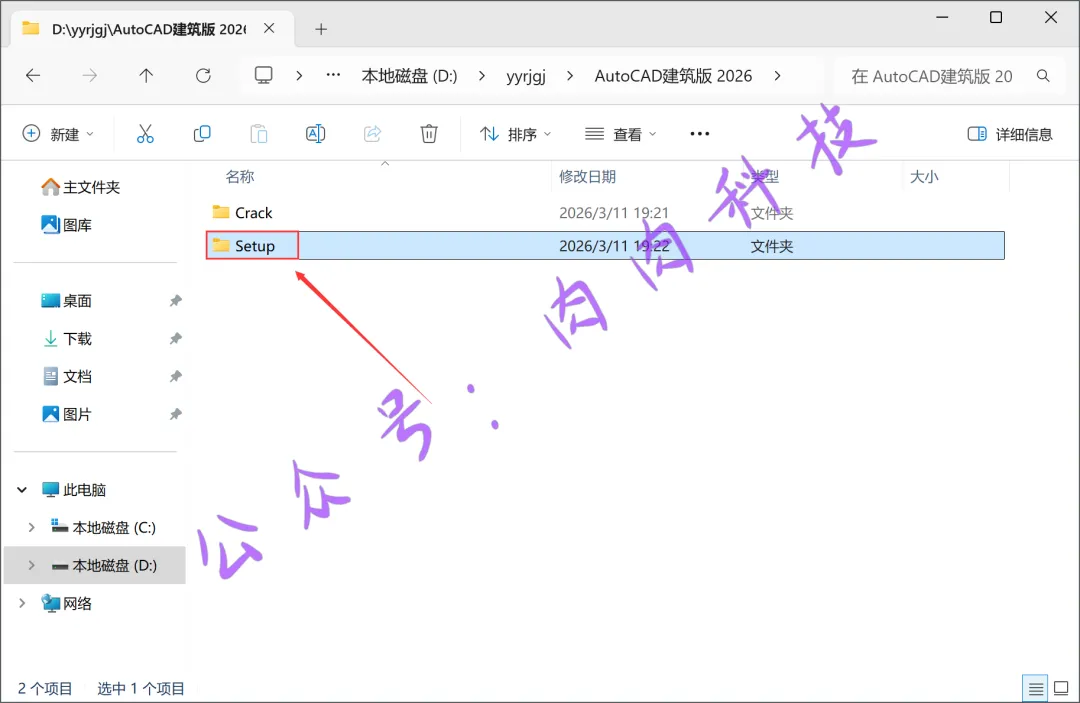Screen dimensions: 1080x703
Task: Open the 排序 (Sort) dropdown
Action: tap(515, 134)
